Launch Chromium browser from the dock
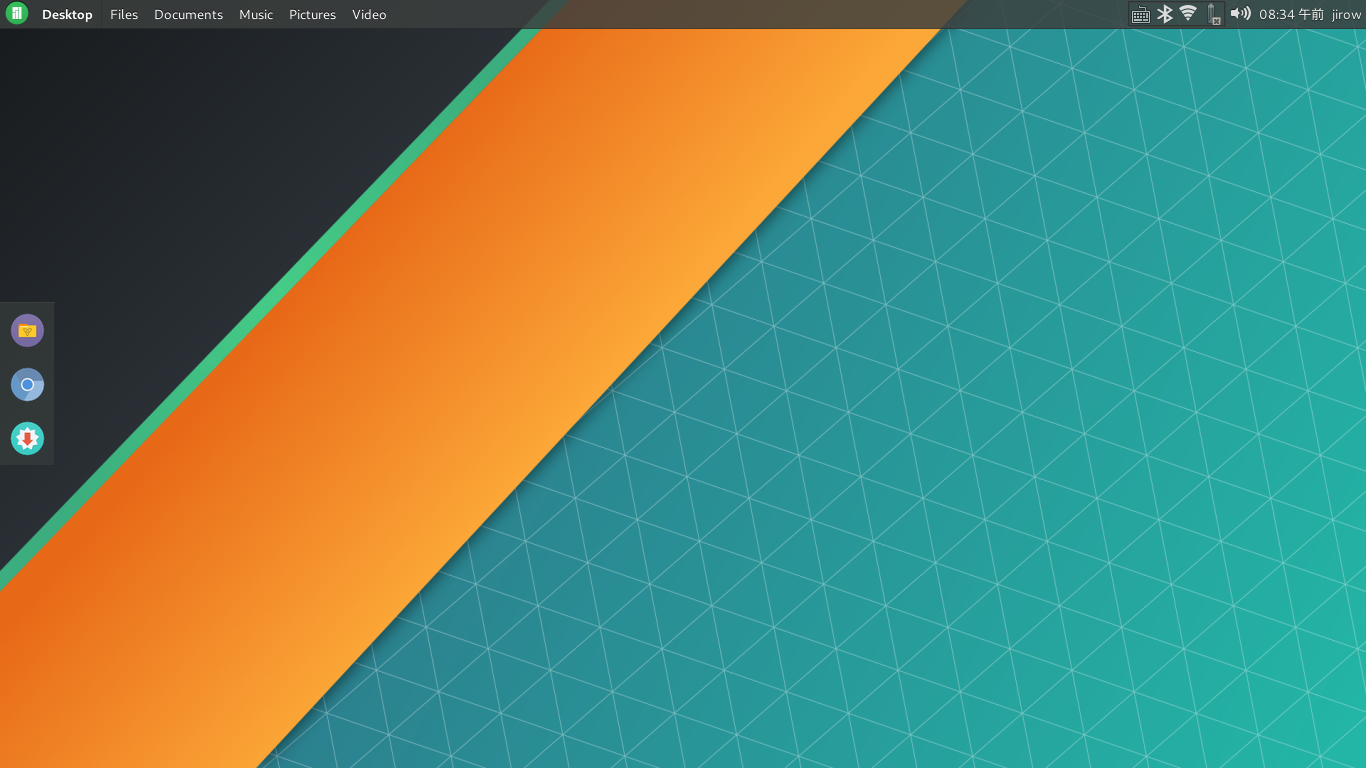Image resolution: width=1366 pixels, height=768 pixels. [x=27, y=384]
